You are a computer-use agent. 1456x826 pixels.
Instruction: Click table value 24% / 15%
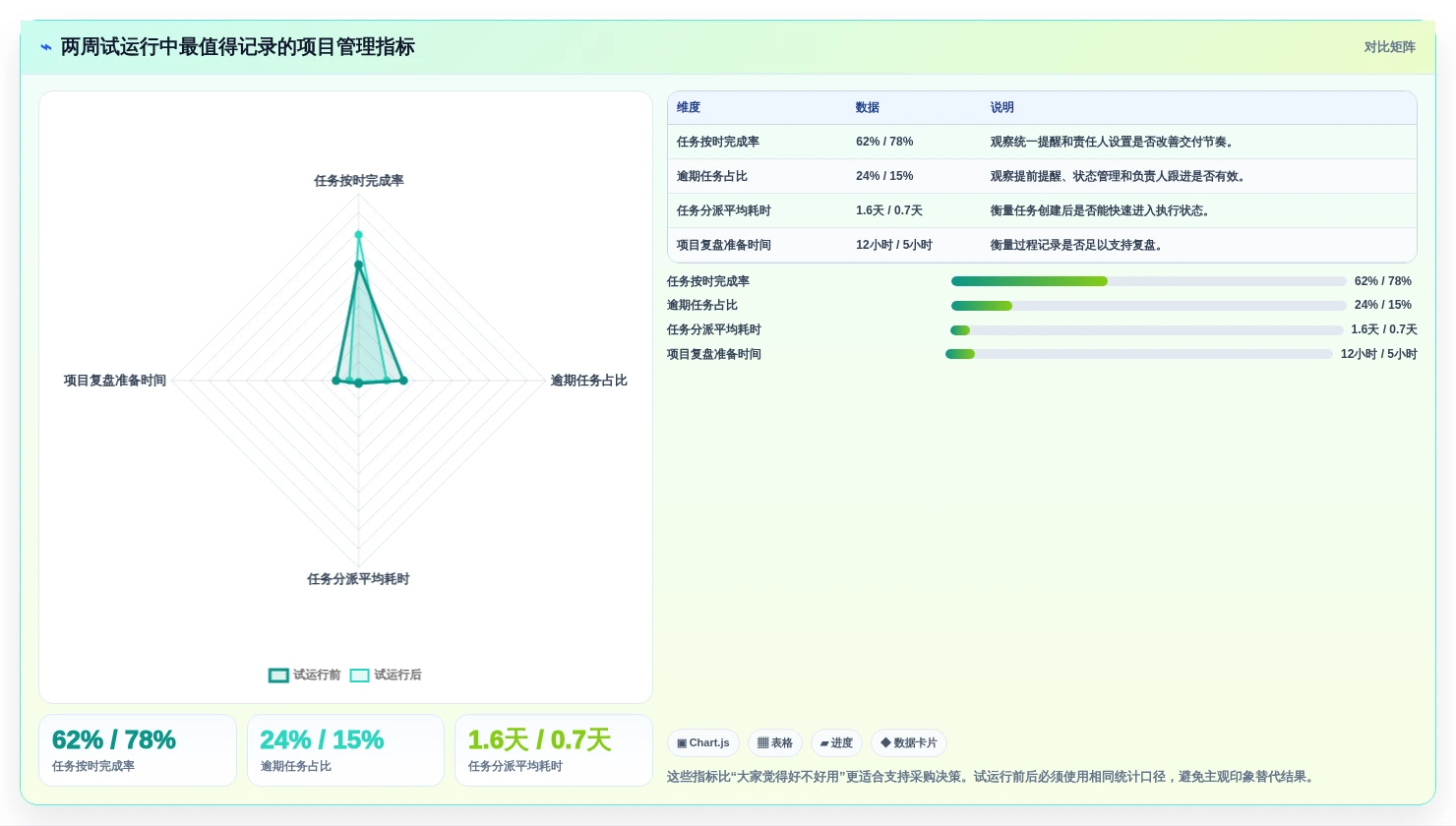(x=884, y=177)
